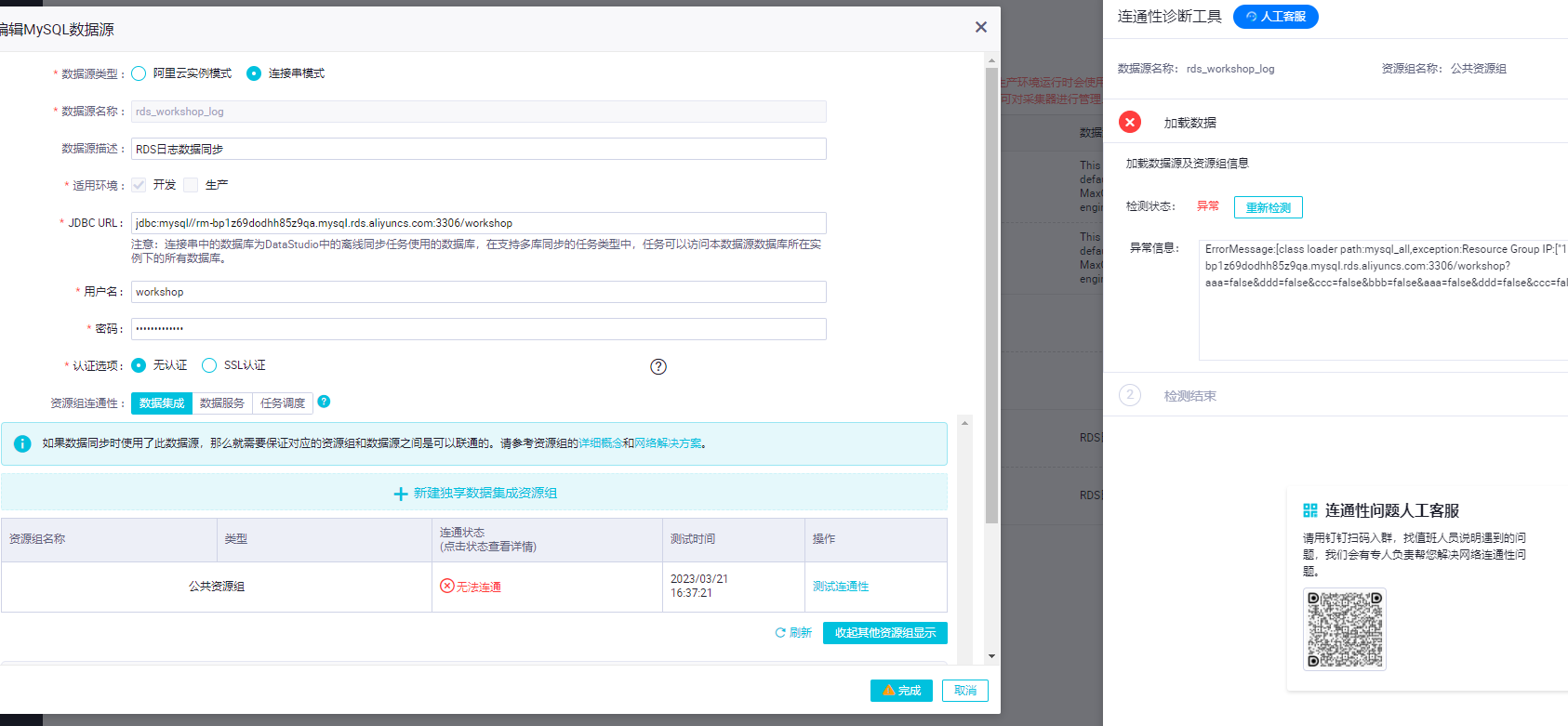Click 测试连通性 for 公共资源组
The image size is (1568, 726).
(841, 587)
